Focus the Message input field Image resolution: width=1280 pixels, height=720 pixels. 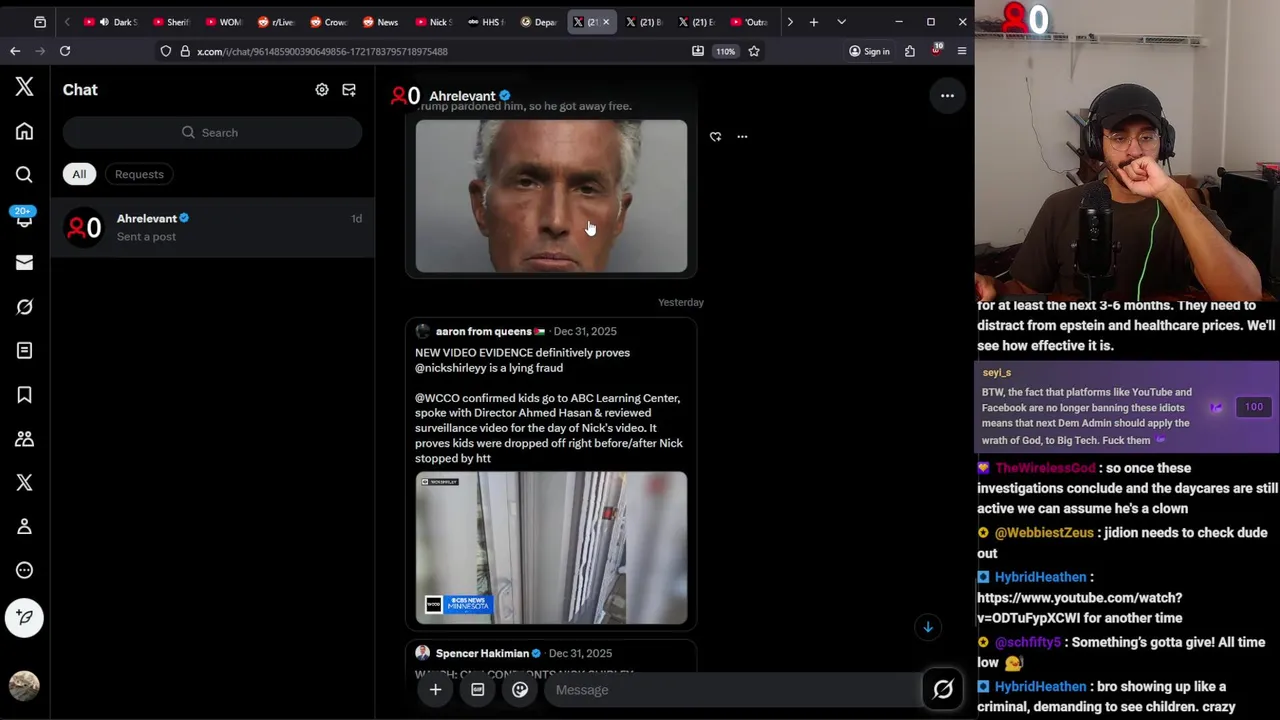point(732,690)
